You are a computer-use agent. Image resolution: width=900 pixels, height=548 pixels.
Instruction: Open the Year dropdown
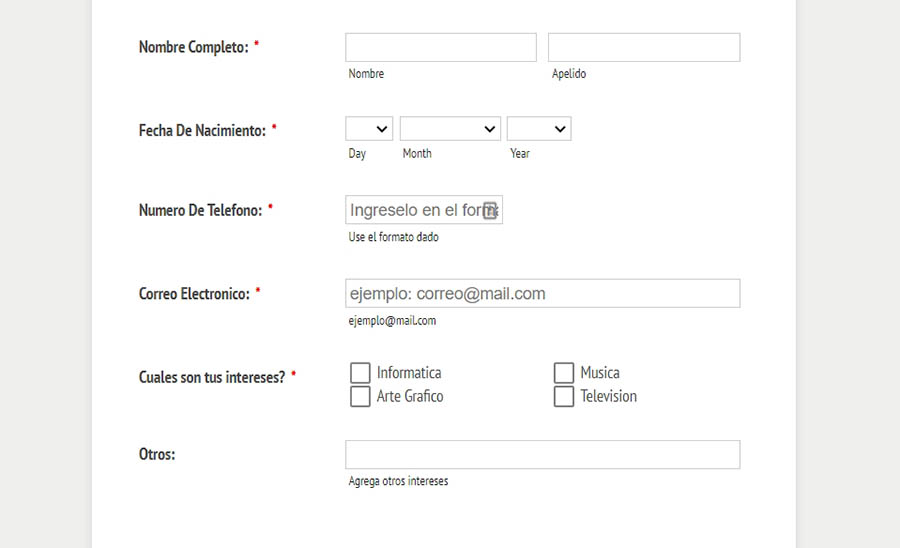click(x=539, y=129)
